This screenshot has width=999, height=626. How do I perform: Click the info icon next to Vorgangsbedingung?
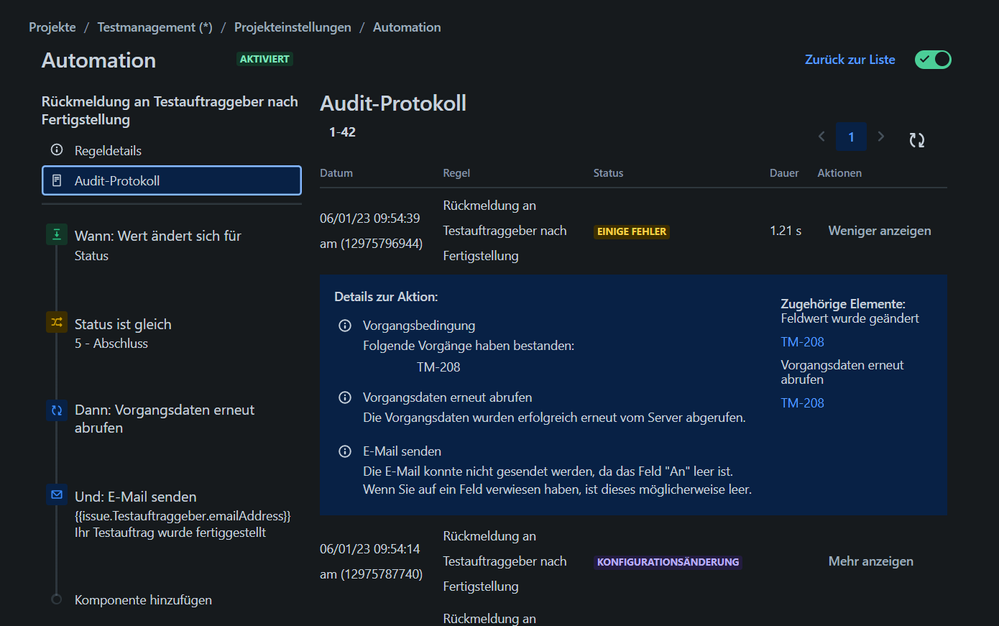[345, 325]
